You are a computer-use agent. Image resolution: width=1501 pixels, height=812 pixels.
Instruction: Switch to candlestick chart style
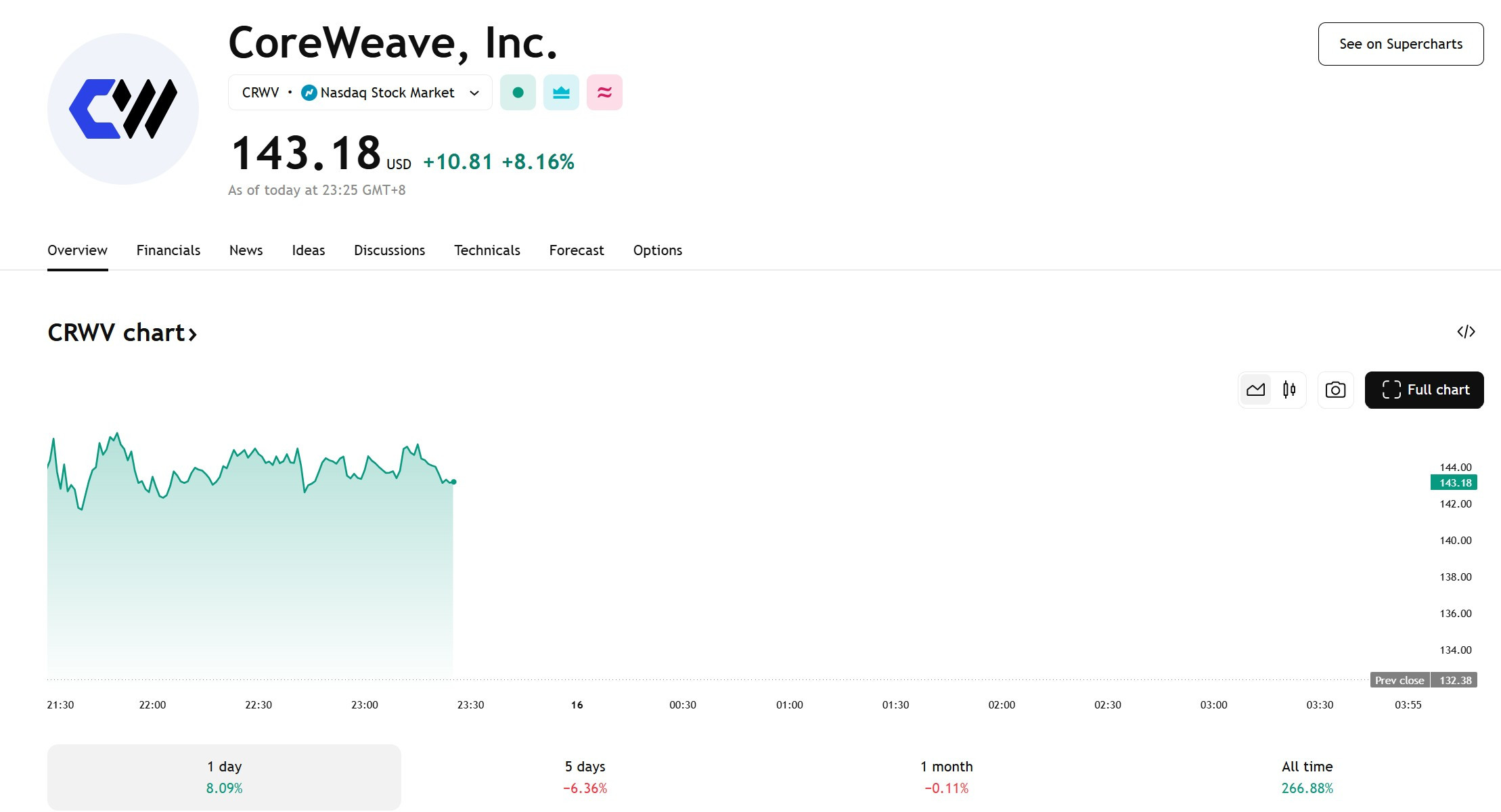(x=1289, y=390)
